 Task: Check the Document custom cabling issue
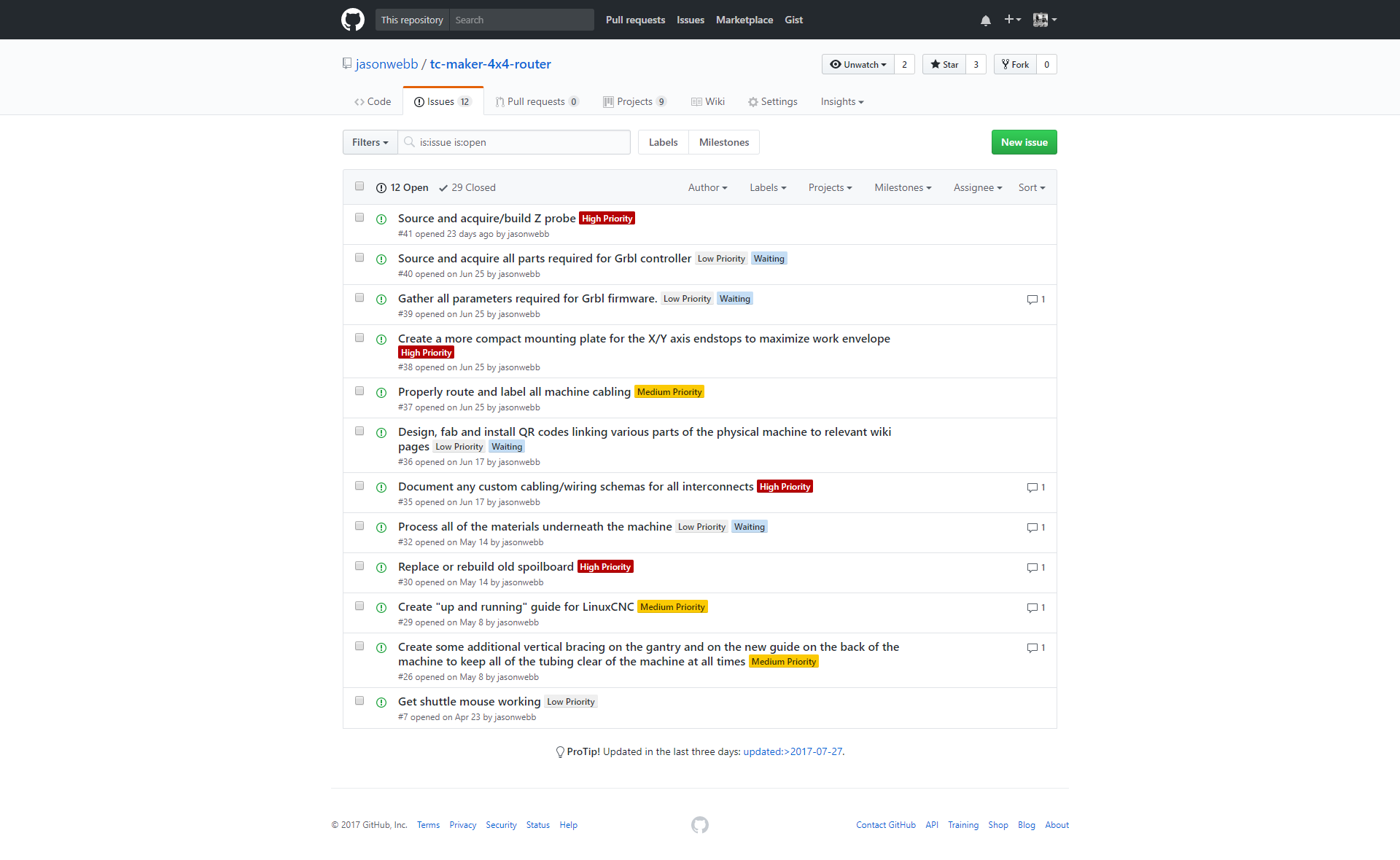coord(359,486)
